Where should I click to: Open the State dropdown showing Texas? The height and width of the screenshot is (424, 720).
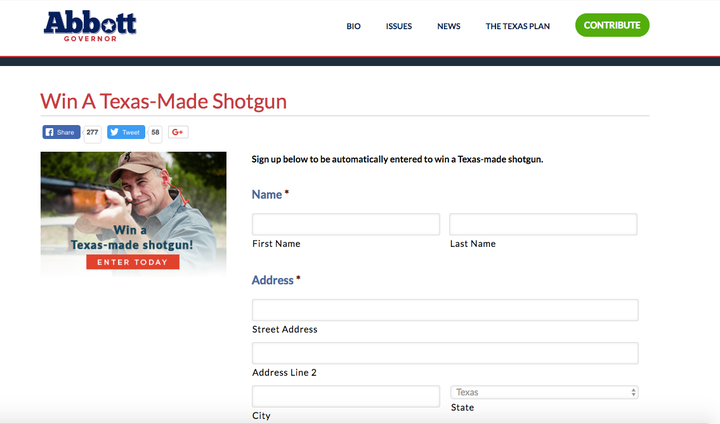[x=544, y=392]
